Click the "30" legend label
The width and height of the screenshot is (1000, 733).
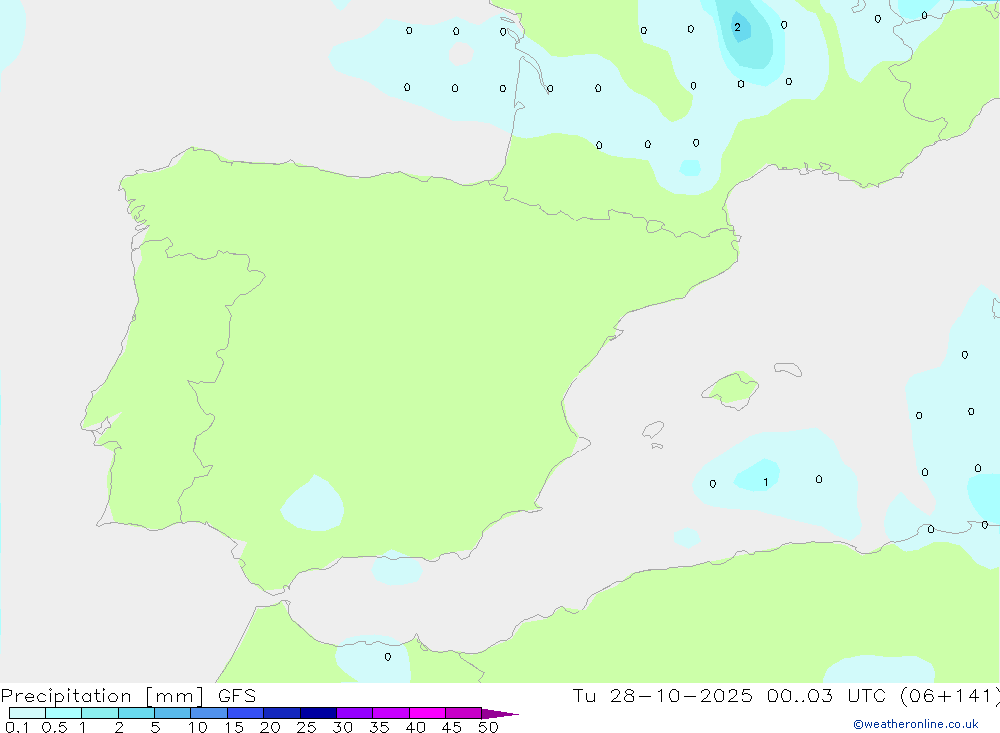[x=343, y=727]
